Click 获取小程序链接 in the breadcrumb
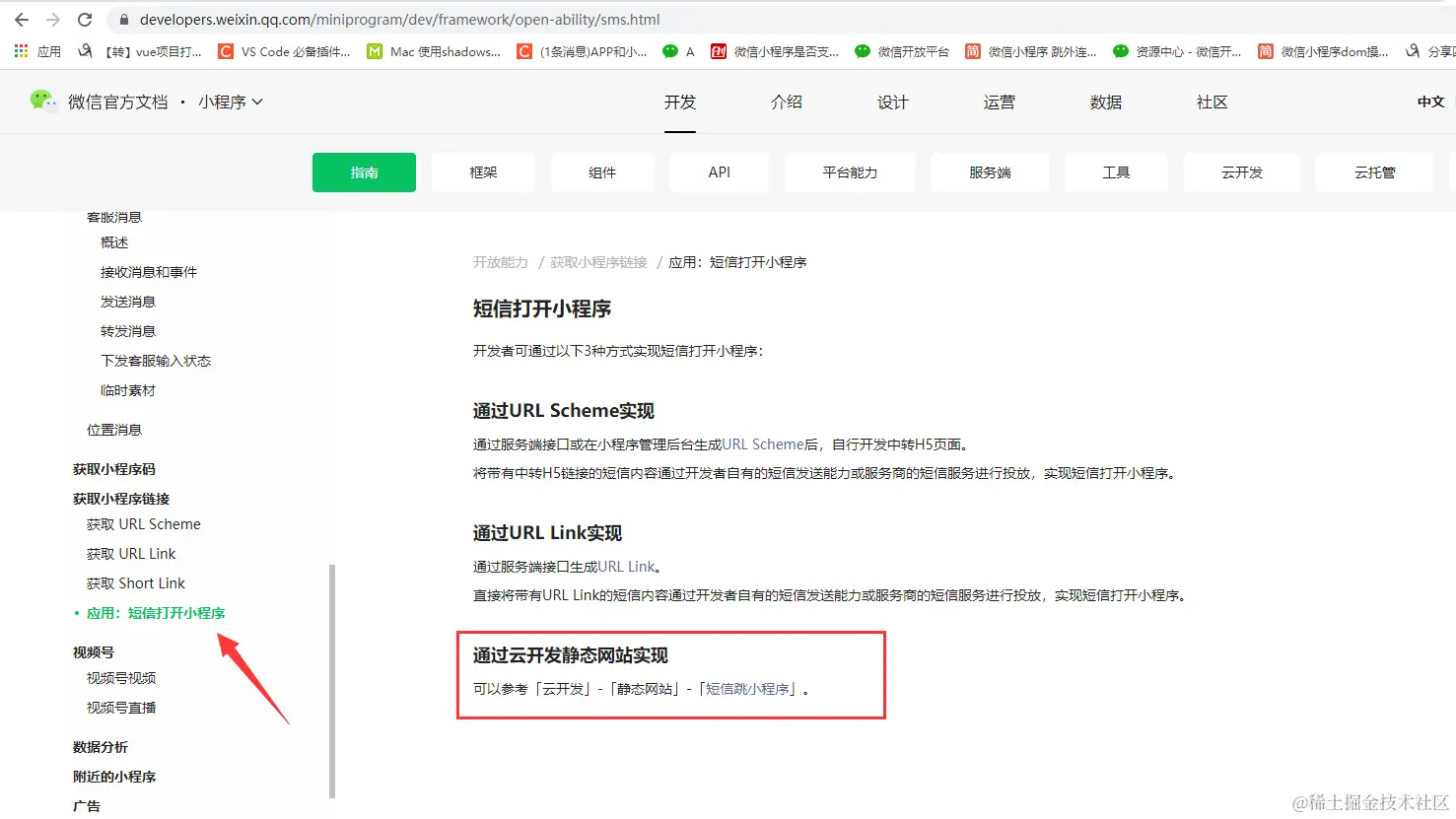Image resolution: width=1456 pixels, height=819 pixels. (x=598, y=262)
